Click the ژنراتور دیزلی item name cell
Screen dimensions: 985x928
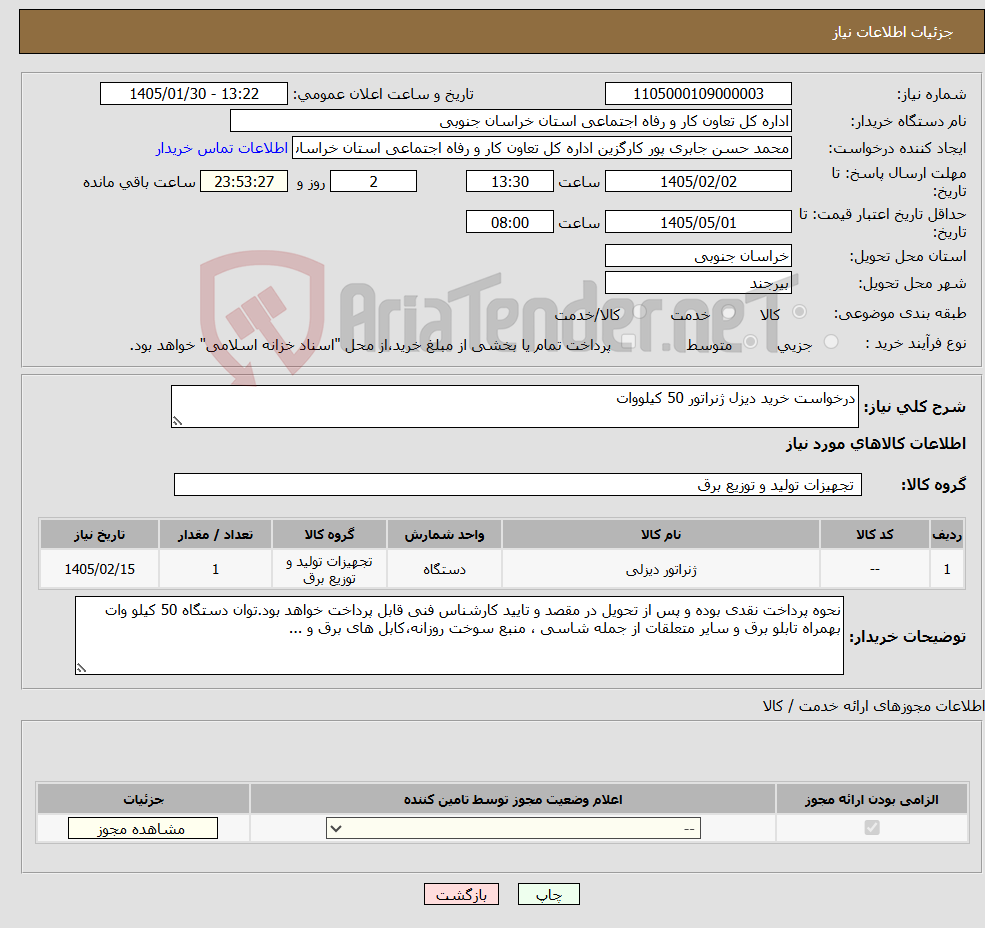pyautogui.click(x=661, y=569)
